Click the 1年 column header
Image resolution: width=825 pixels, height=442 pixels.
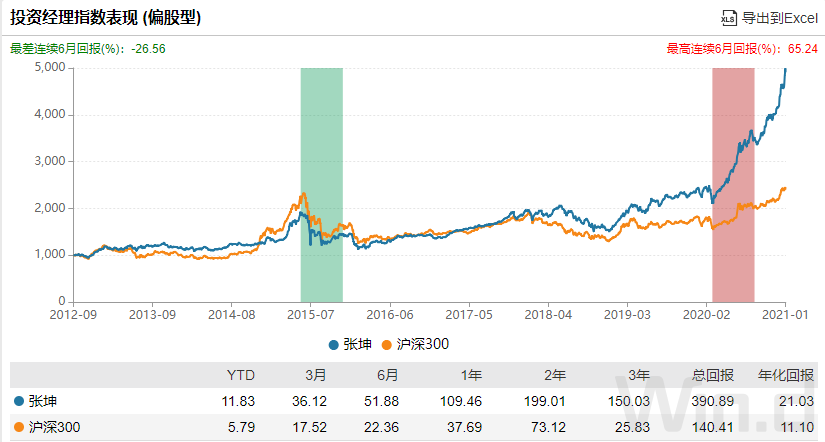(x=471, y=375)
